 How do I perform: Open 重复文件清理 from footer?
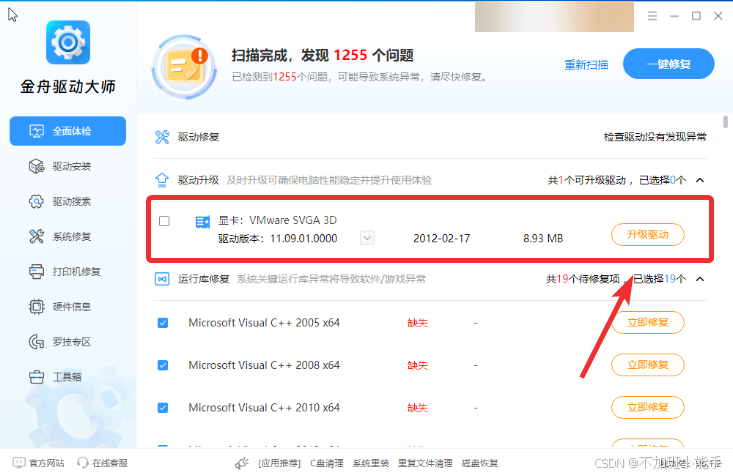[x=425, y=463]
